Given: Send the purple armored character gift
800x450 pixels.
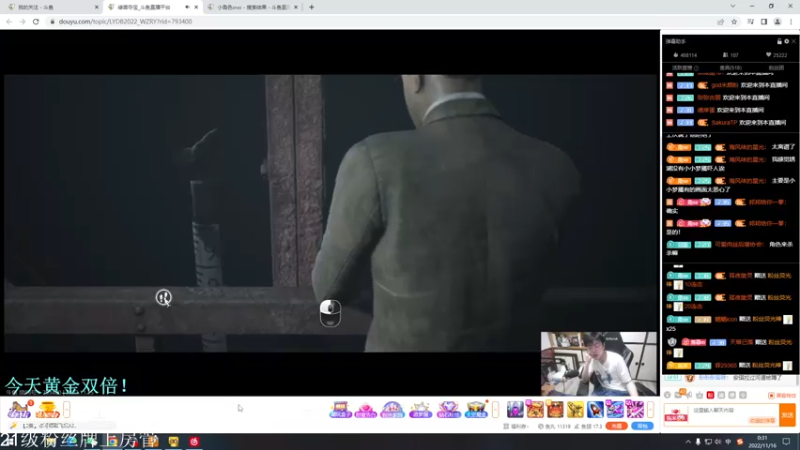Looking at the screenshot, I should 515,409.
